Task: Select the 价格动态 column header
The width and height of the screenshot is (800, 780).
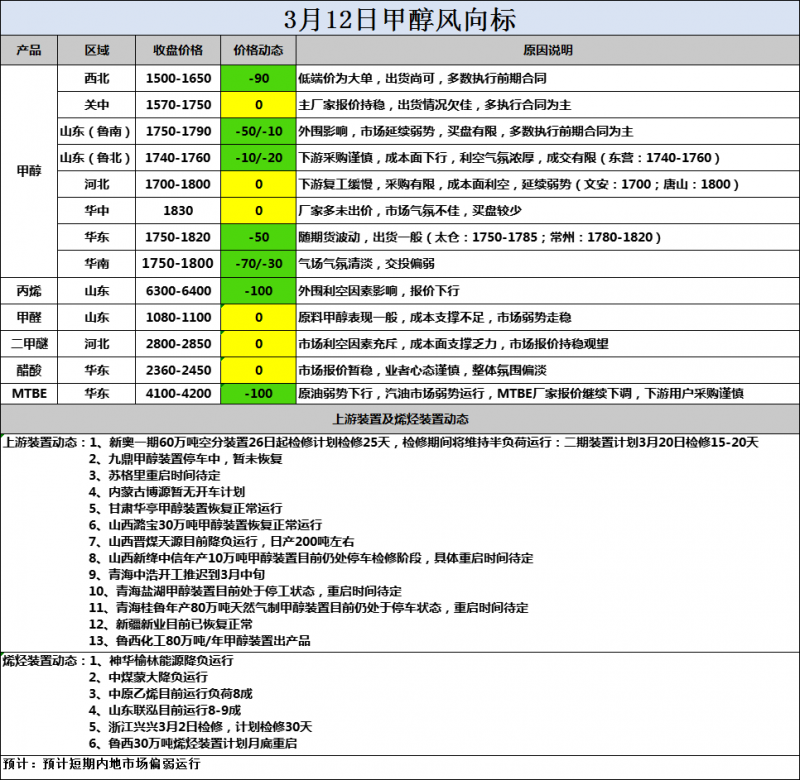Action: pos(258,50)
